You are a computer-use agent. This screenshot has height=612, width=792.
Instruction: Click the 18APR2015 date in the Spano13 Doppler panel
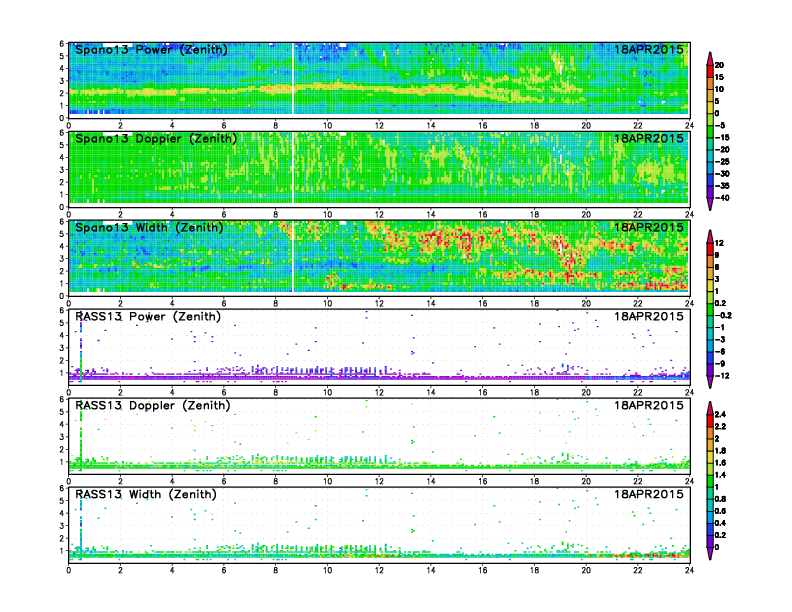(x=649, y=138)
